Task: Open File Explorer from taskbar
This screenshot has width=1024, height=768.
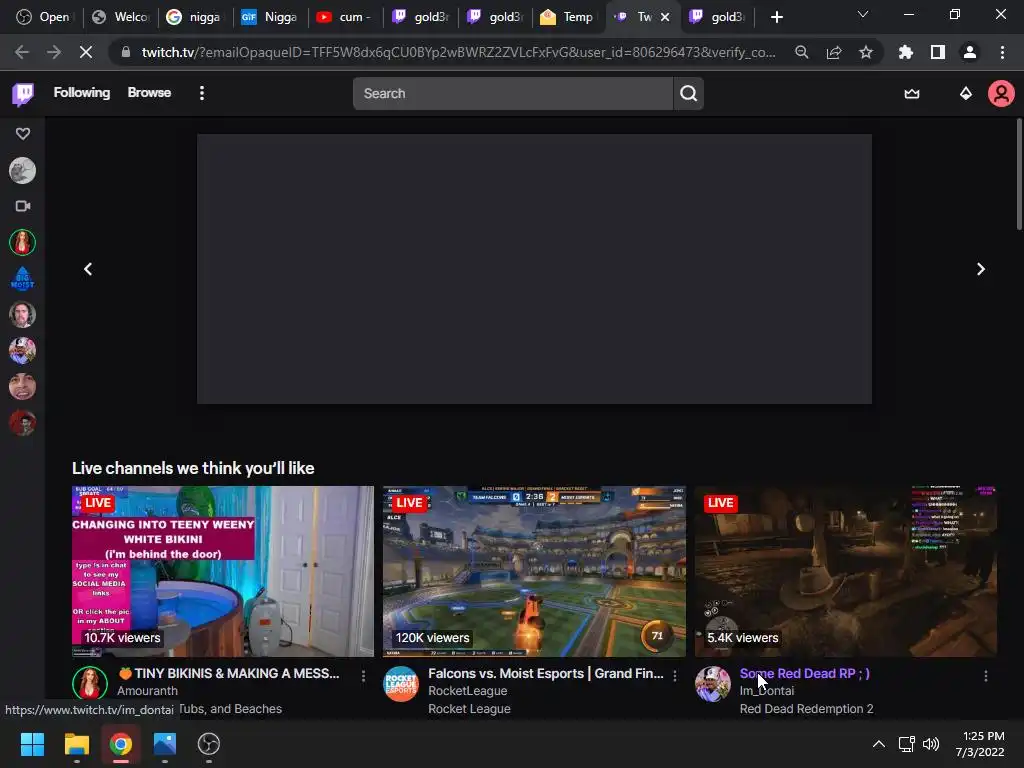Action: pos(76,744)
